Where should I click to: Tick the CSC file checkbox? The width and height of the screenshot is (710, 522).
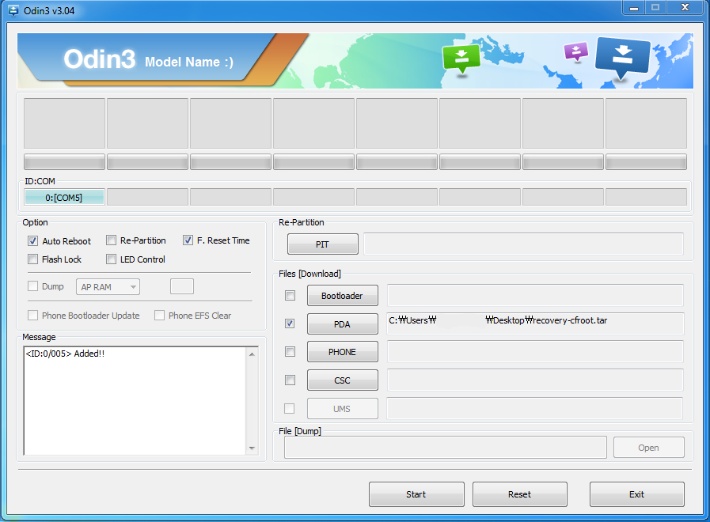click(290, 380)
